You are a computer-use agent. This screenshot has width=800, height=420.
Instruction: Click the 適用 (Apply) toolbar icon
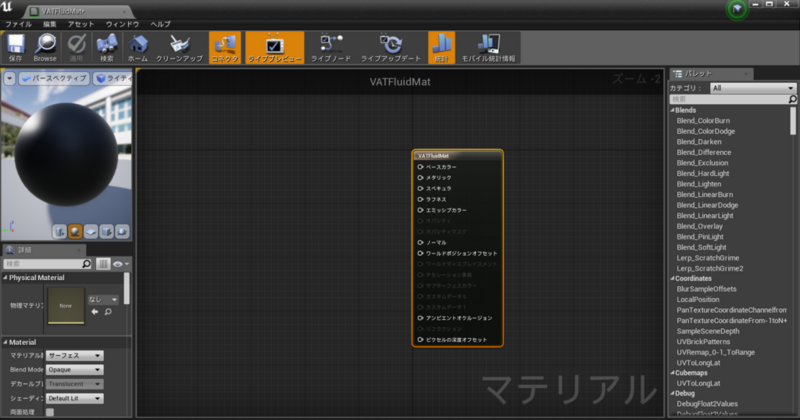tap(76, 47)
